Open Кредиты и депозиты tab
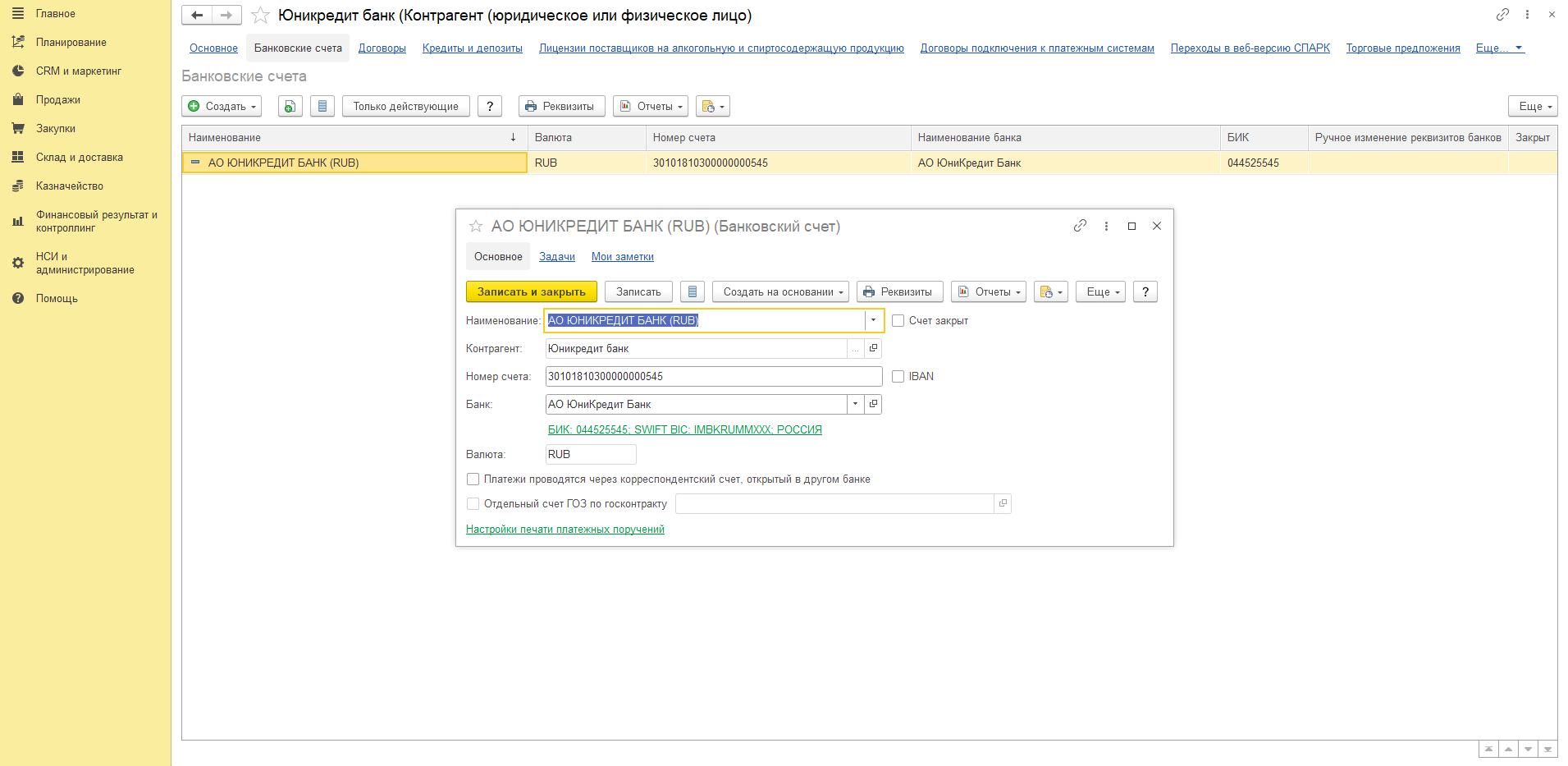This screenshot has height=766, width=1568. tap(473, 48)
